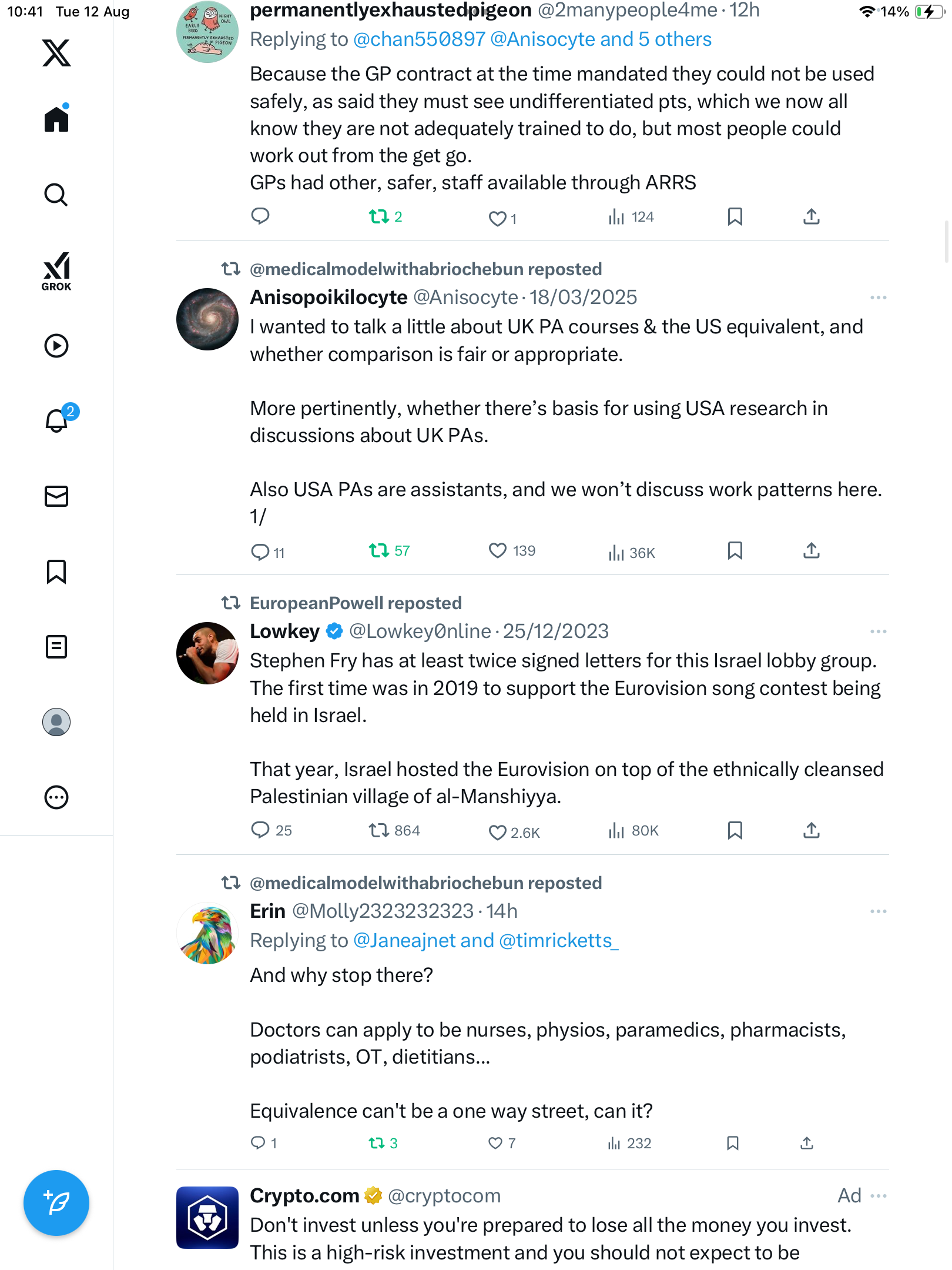Bookmark Erin's post about equivalence
Screen dimensions: 952x1270
pos(732,1143)
